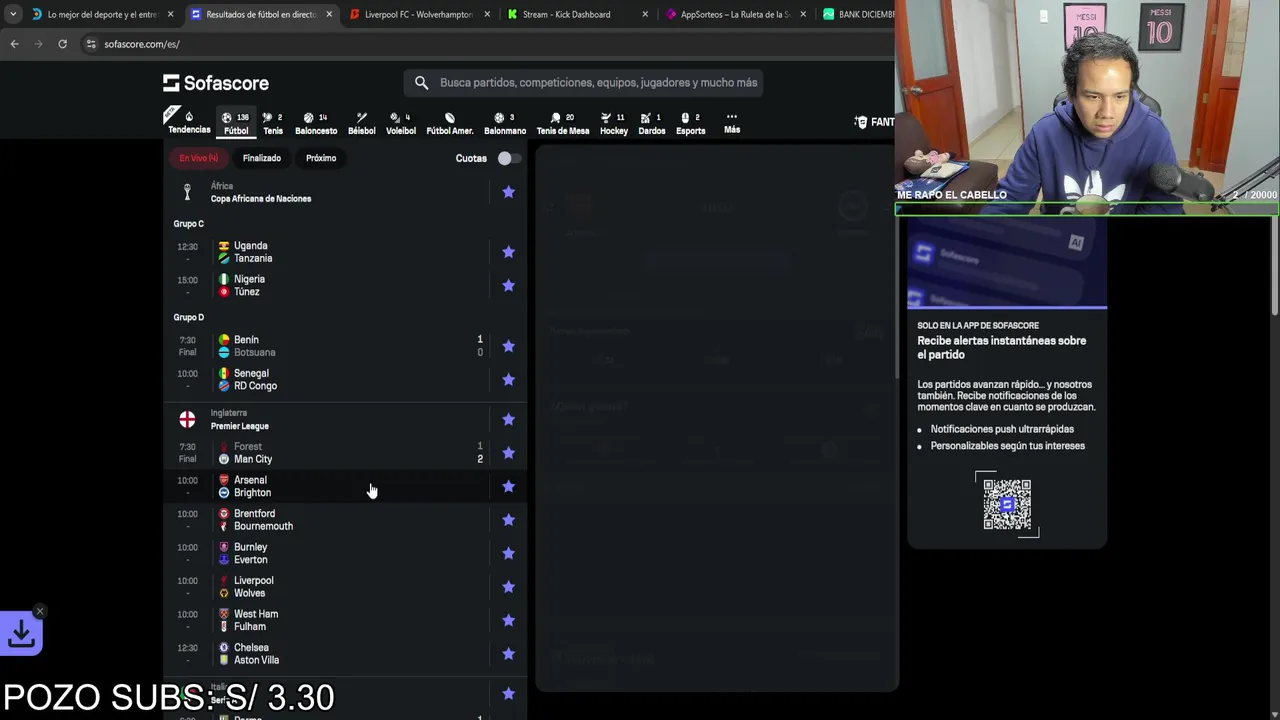Open the Balonmano sport category
The width and height of the screenshot is (1280, 720).
[x=505, y=123]
